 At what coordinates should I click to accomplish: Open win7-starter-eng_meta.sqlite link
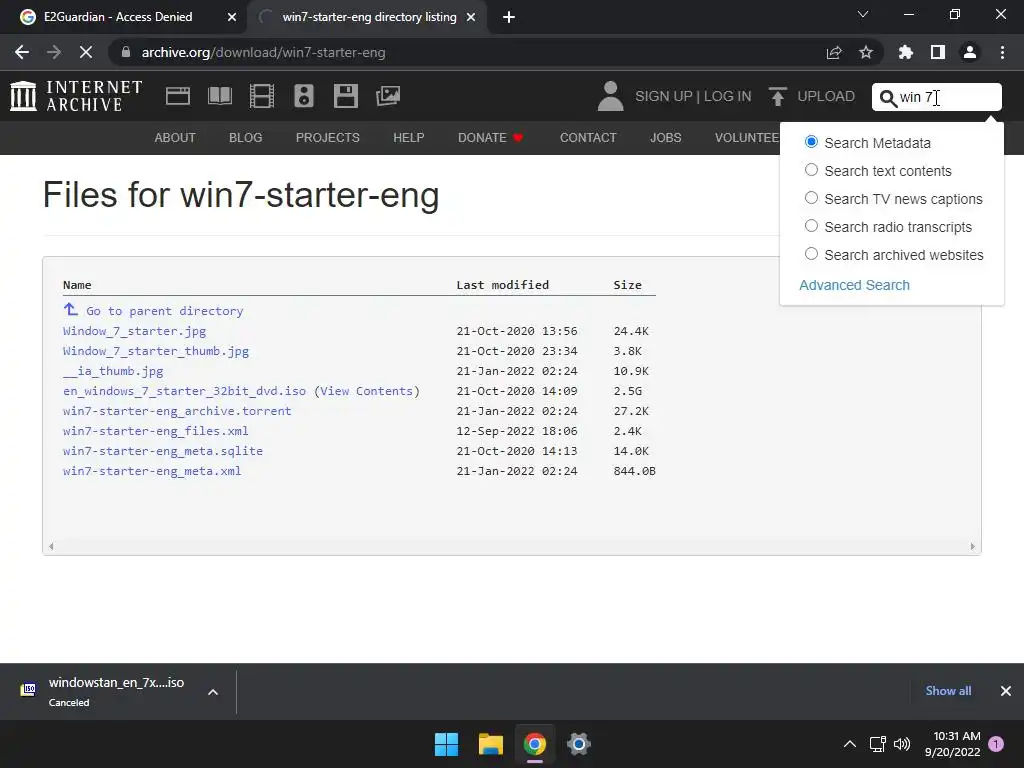163,451
